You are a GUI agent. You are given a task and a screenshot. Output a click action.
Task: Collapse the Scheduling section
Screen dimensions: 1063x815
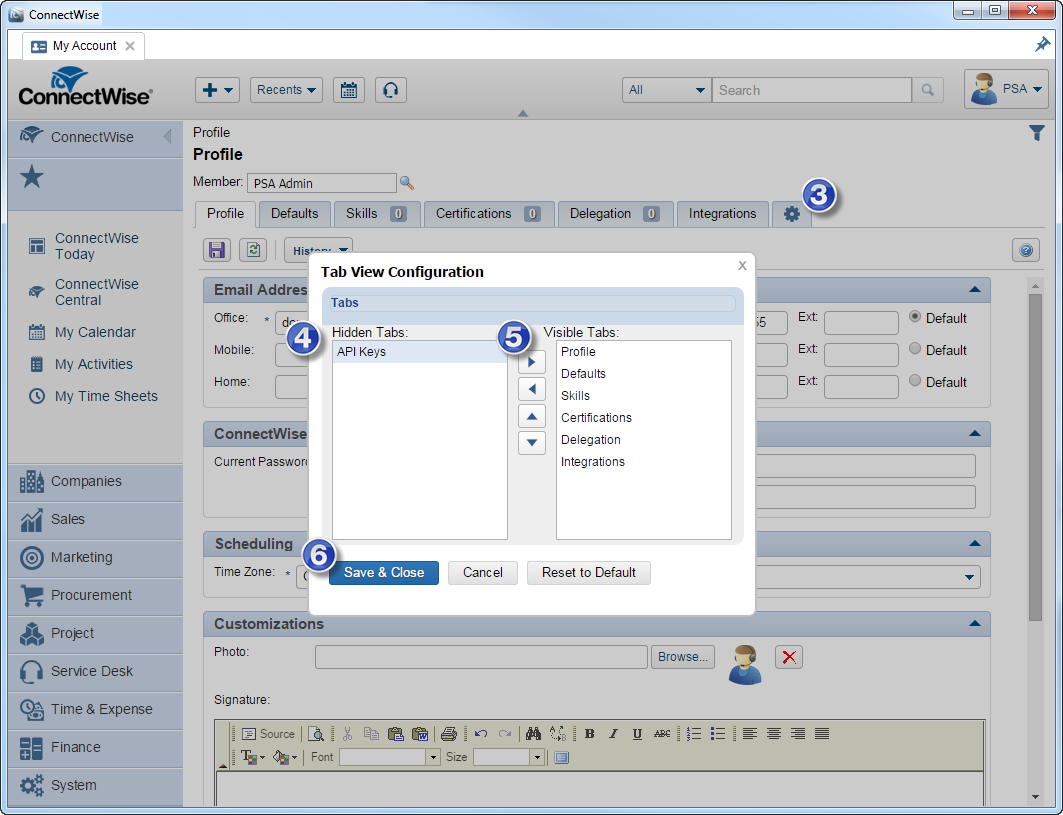coord(975,543)
